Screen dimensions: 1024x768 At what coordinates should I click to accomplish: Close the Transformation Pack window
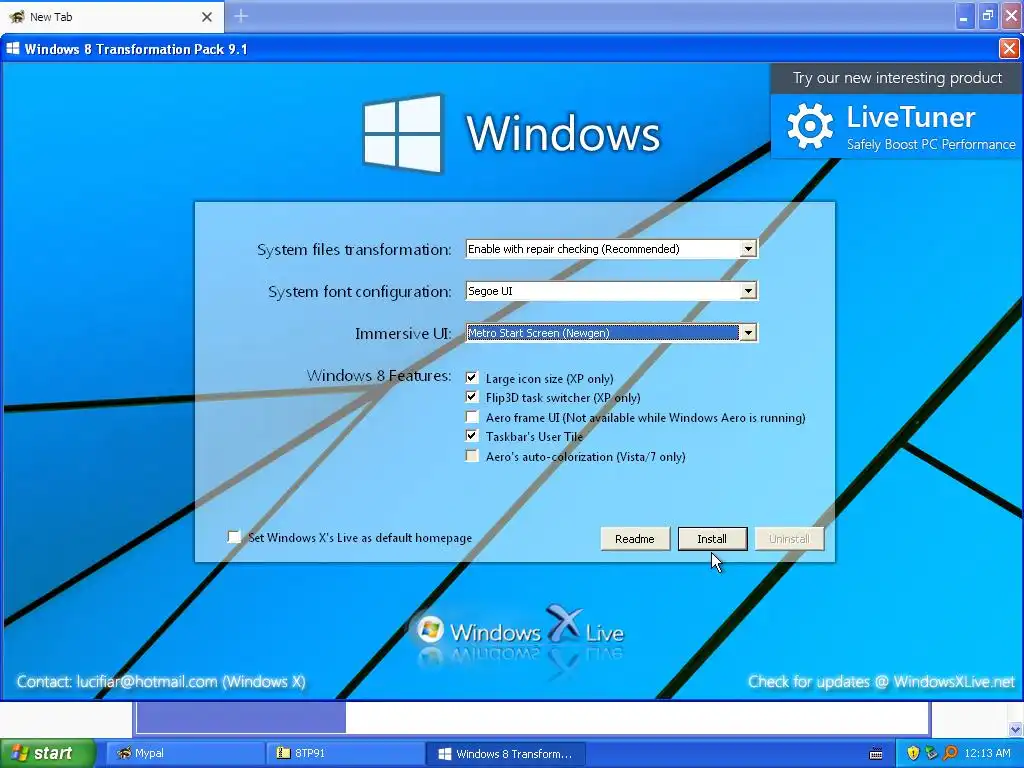(x=1009, y=48)
